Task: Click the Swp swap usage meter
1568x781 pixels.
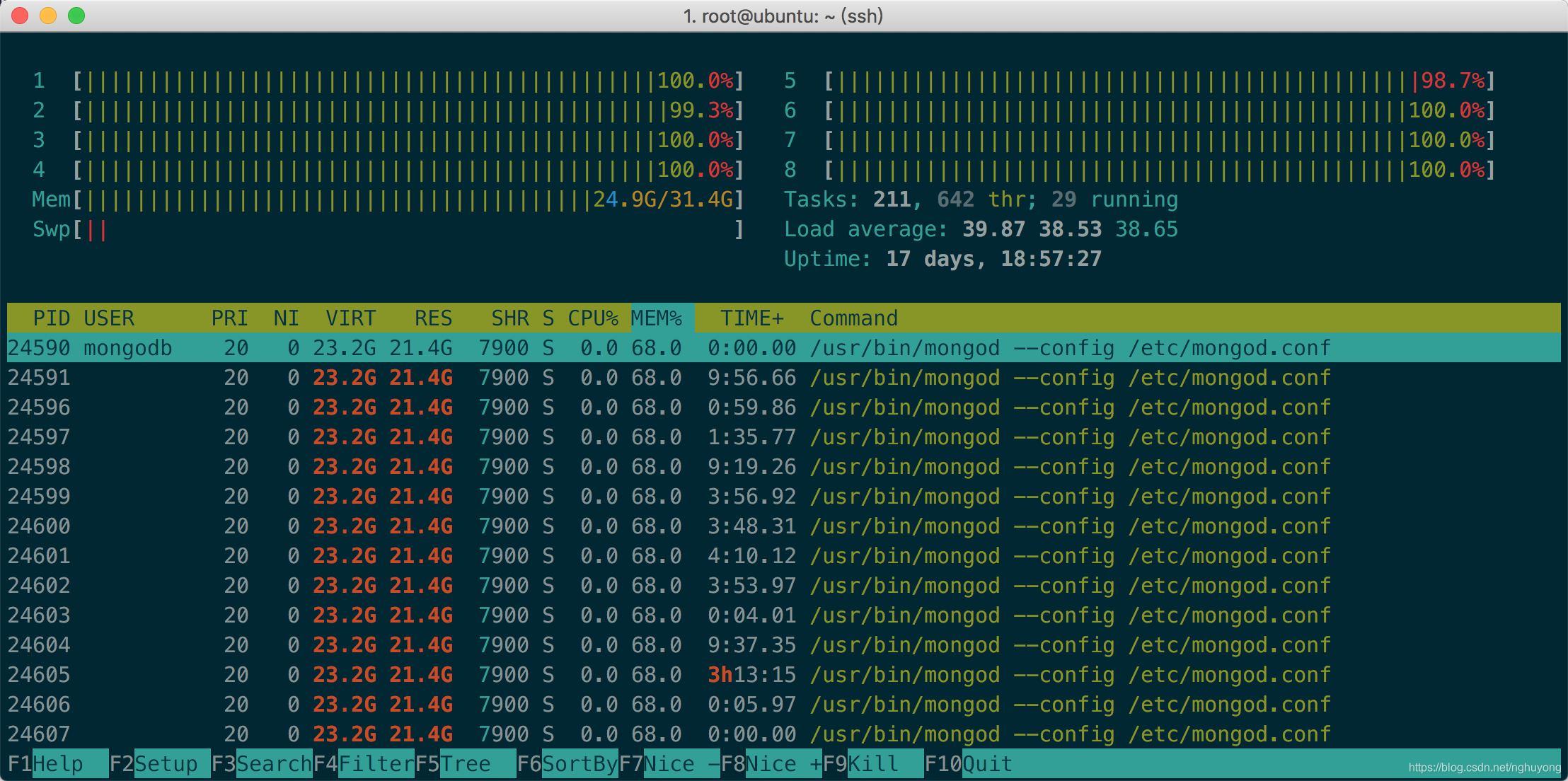Action: point(389,229)
